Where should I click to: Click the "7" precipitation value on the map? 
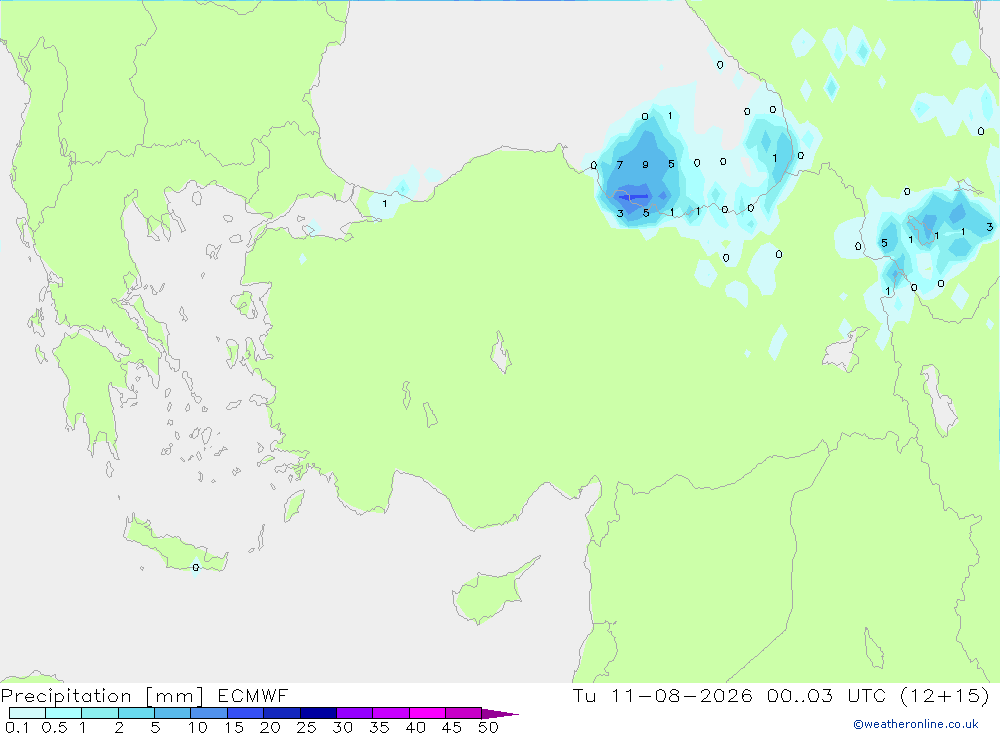click(x=620, y=165)
